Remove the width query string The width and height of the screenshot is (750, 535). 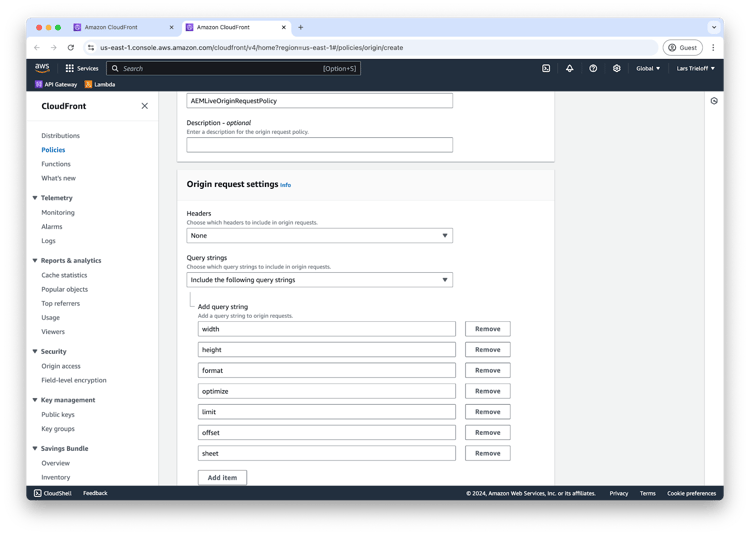pyautogui.click(x=487, y=329)
